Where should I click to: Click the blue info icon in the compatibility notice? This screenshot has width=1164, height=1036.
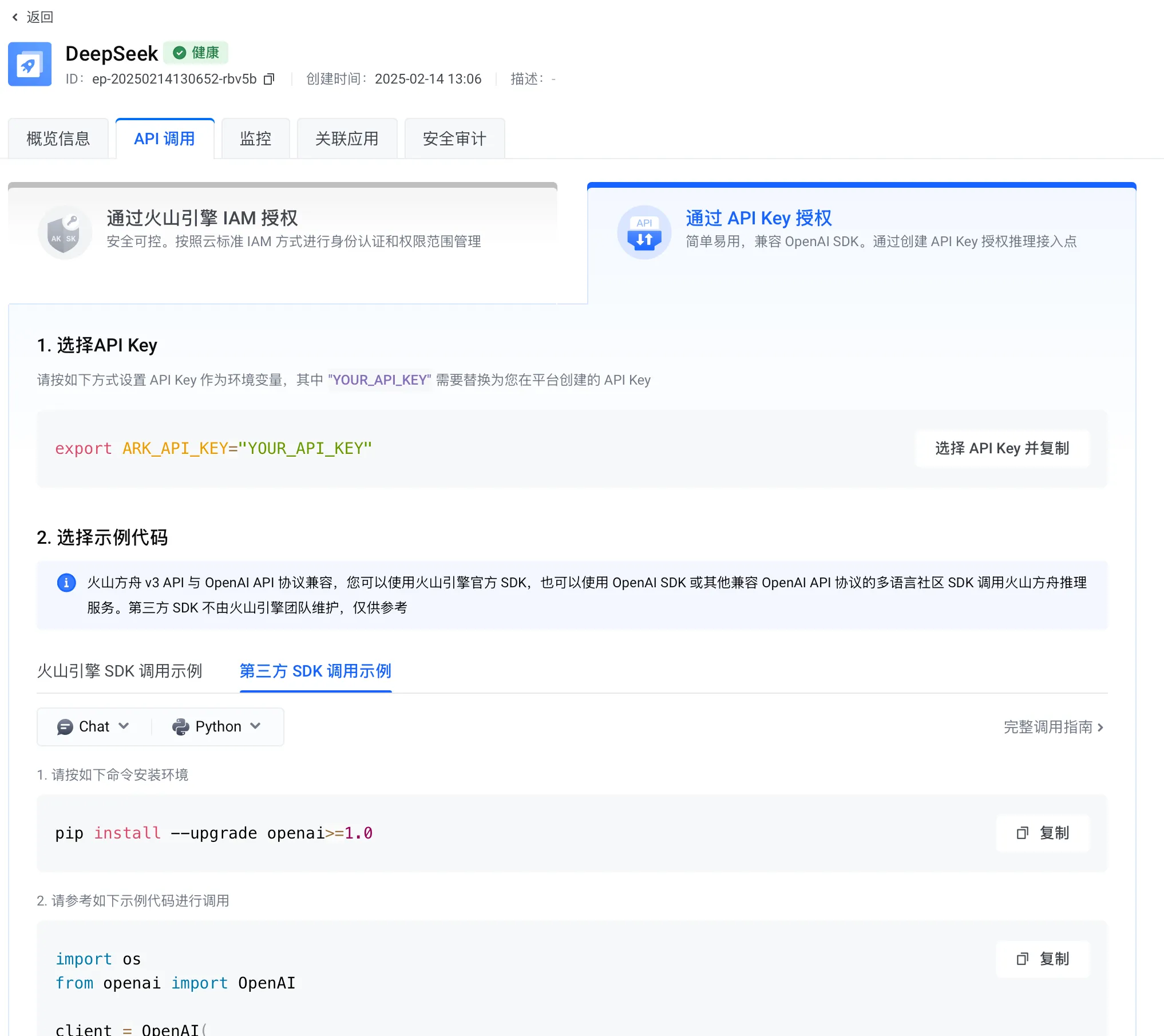click(x=66, y=583)
